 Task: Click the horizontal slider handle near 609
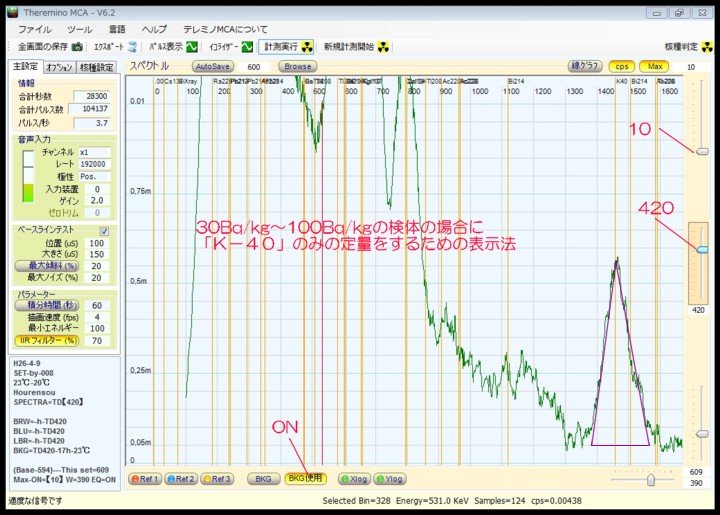(x=651, y=480)
